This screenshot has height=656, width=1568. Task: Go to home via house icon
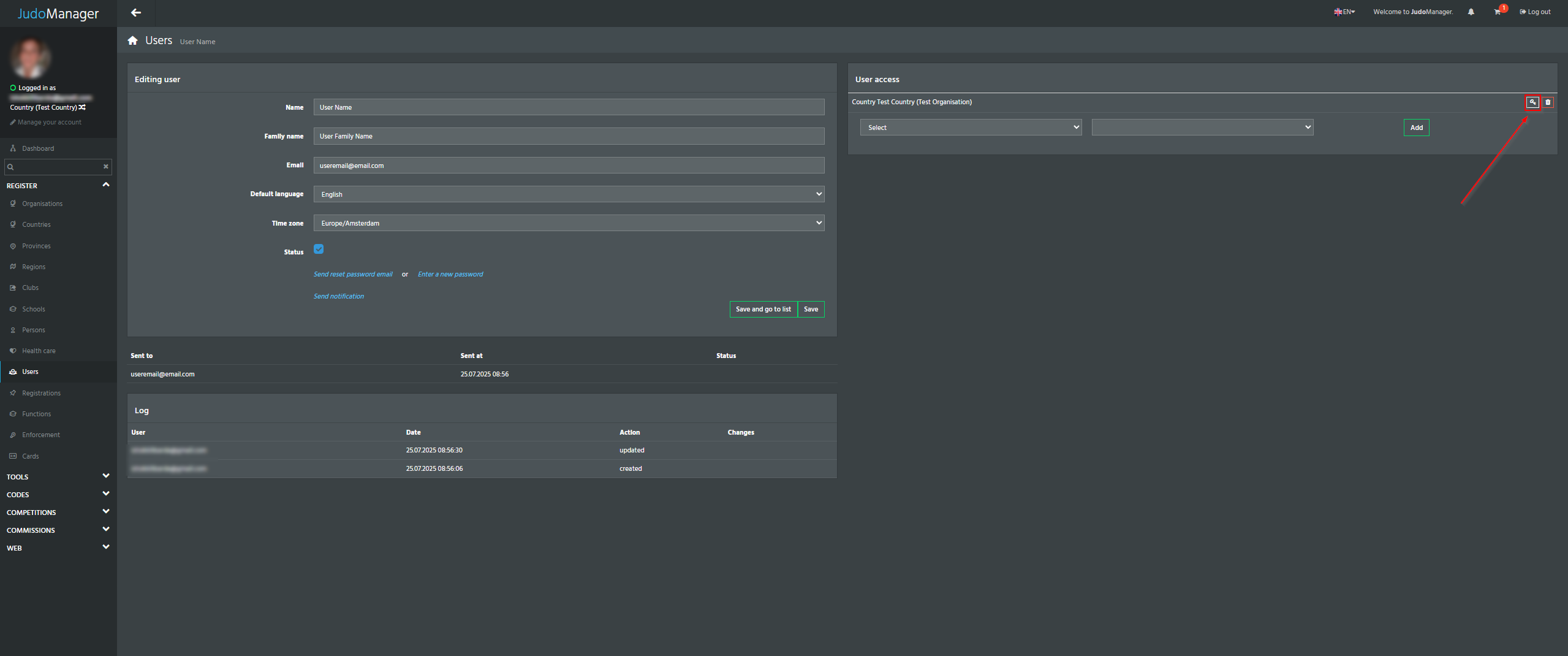[x=132, y=40]
